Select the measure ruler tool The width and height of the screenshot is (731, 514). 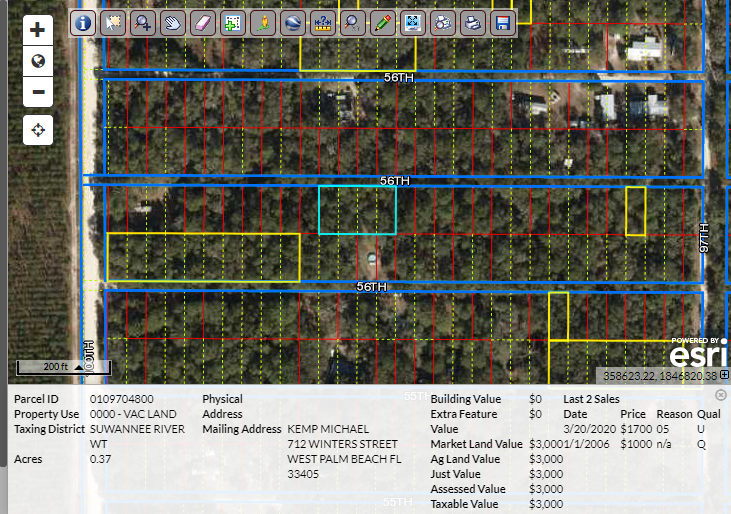tap(322, 22)
